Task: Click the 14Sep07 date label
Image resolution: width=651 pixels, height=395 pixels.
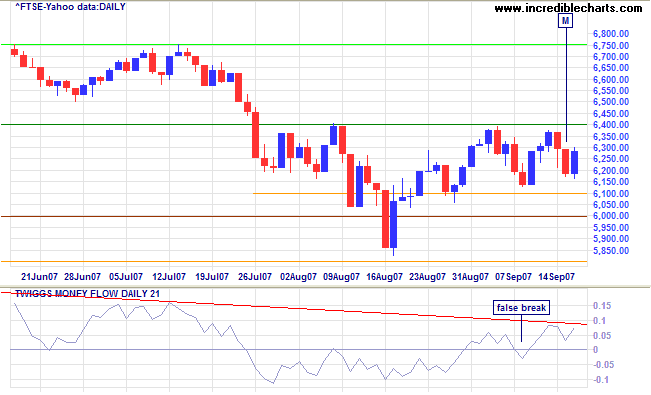Action: tap(556, 277)
